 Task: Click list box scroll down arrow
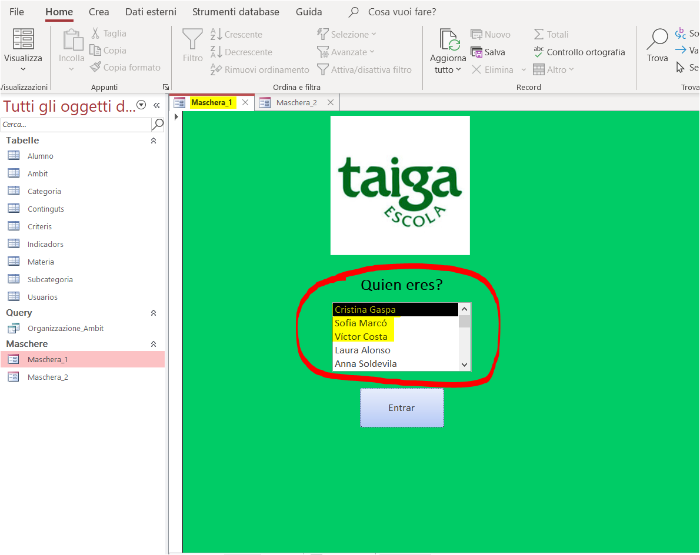pos(464,365)
